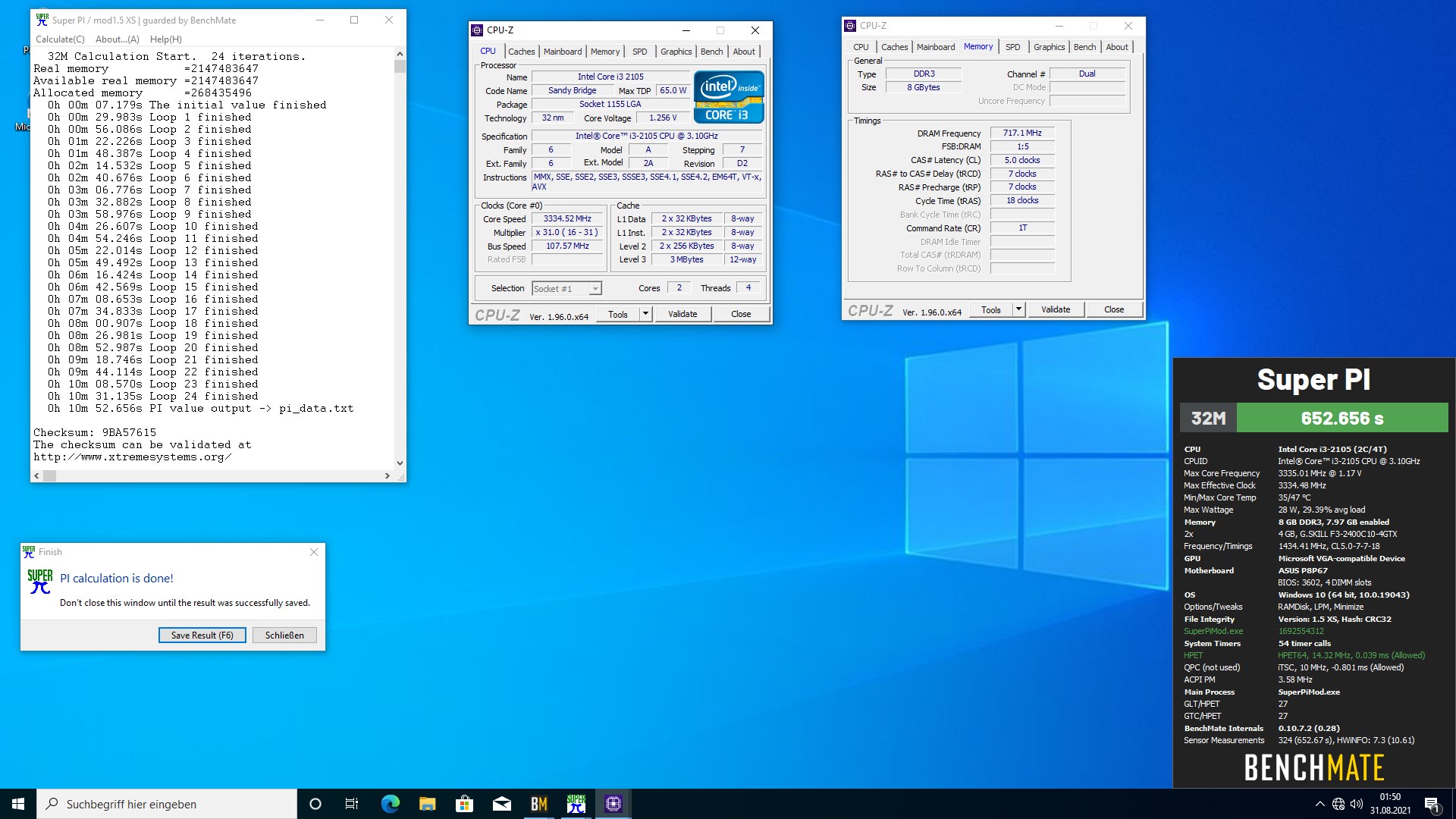Click Save Result (F6) button
This screenshot has width=1456, height=819.
(202, 635)
